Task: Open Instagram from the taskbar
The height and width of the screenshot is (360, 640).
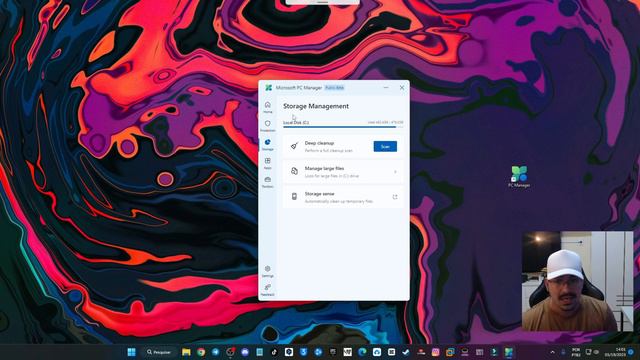Action: 436,352
